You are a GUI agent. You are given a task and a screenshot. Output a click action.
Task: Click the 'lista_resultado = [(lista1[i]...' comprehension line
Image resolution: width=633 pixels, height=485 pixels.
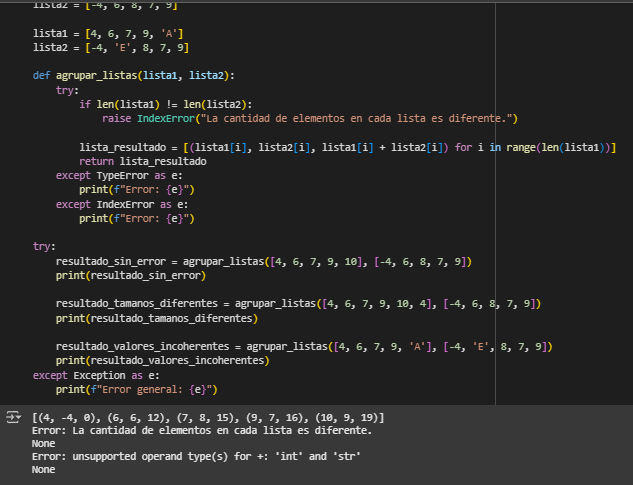click(348, 147)
